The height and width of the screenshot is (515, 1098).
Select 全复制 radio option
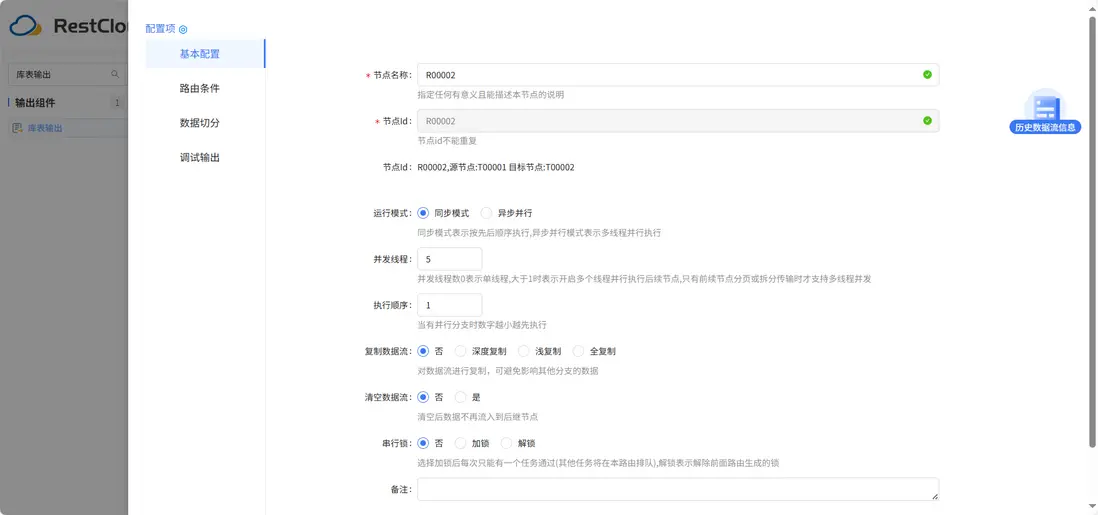point(578,351)
